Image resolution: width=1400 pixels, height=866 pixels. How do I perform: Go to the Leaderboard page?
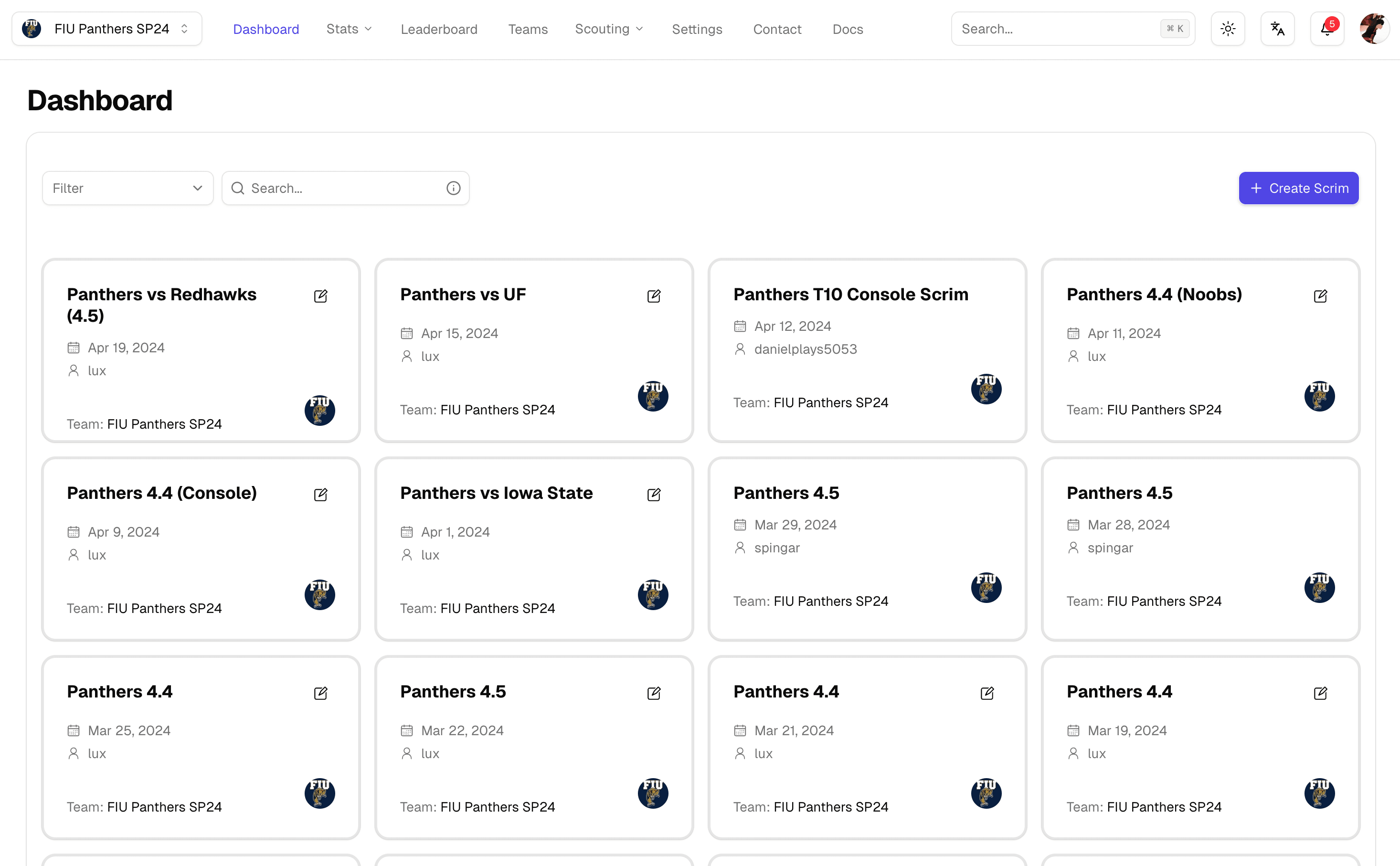(439, 29)
